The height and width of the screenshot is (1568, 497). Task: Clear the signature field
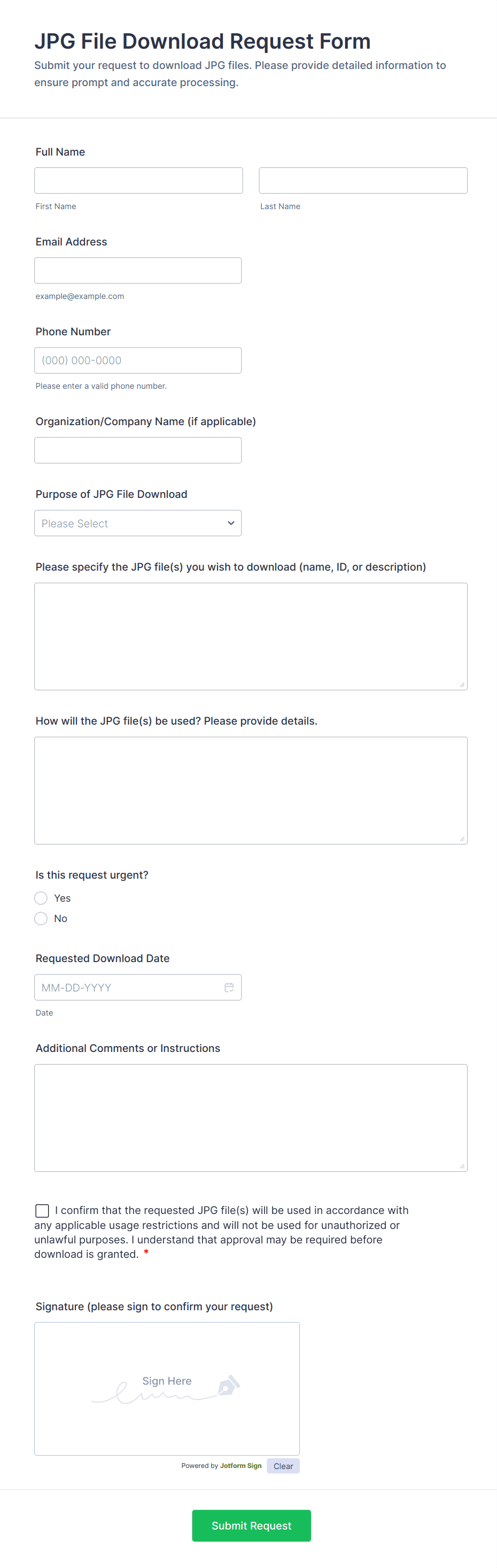tap(283, 1466)
